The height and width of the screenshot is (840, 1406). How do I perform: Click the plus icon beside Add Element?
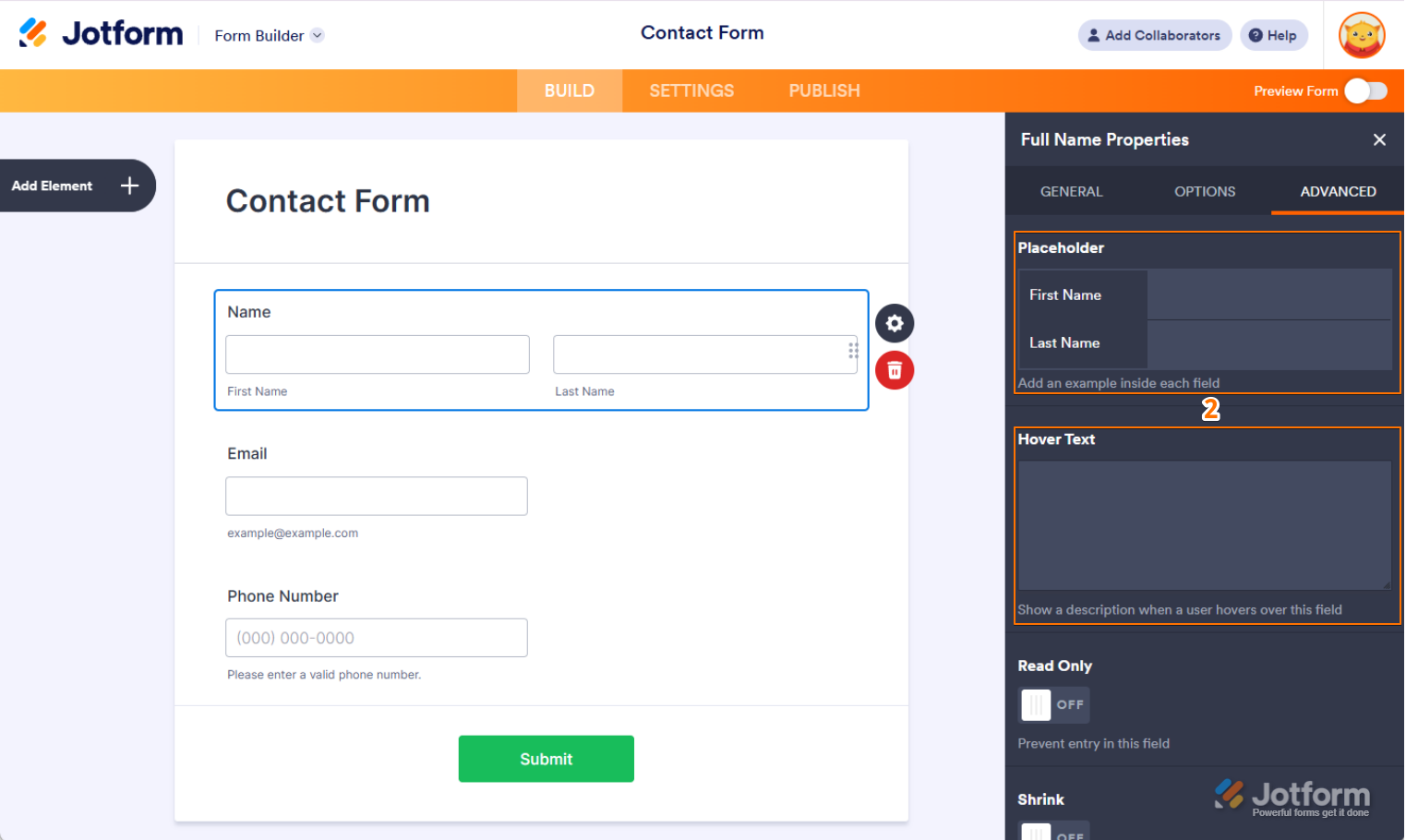tap(130, 186)
